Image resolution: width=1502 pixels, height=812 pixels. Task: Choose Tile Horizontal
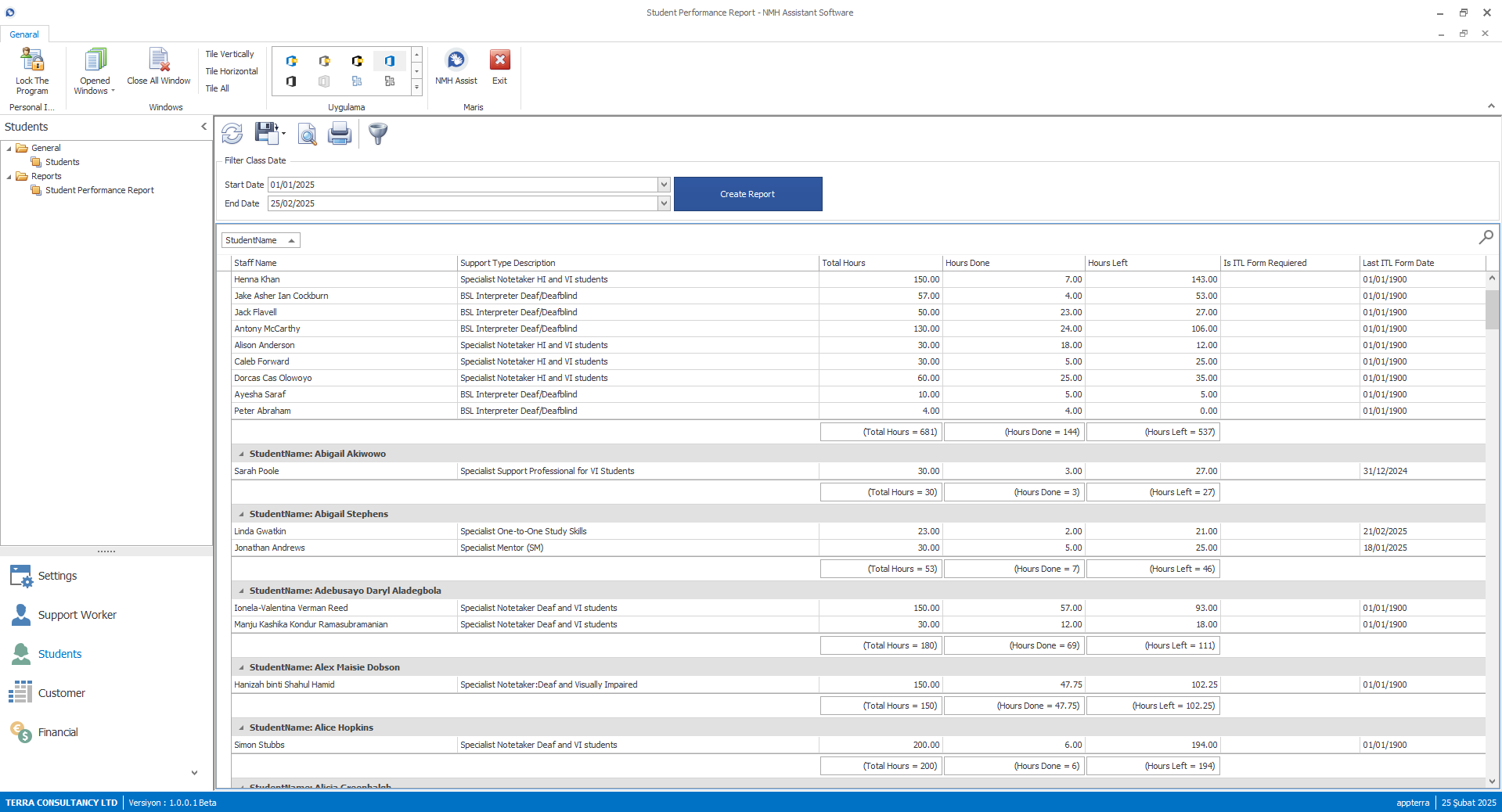232,71
